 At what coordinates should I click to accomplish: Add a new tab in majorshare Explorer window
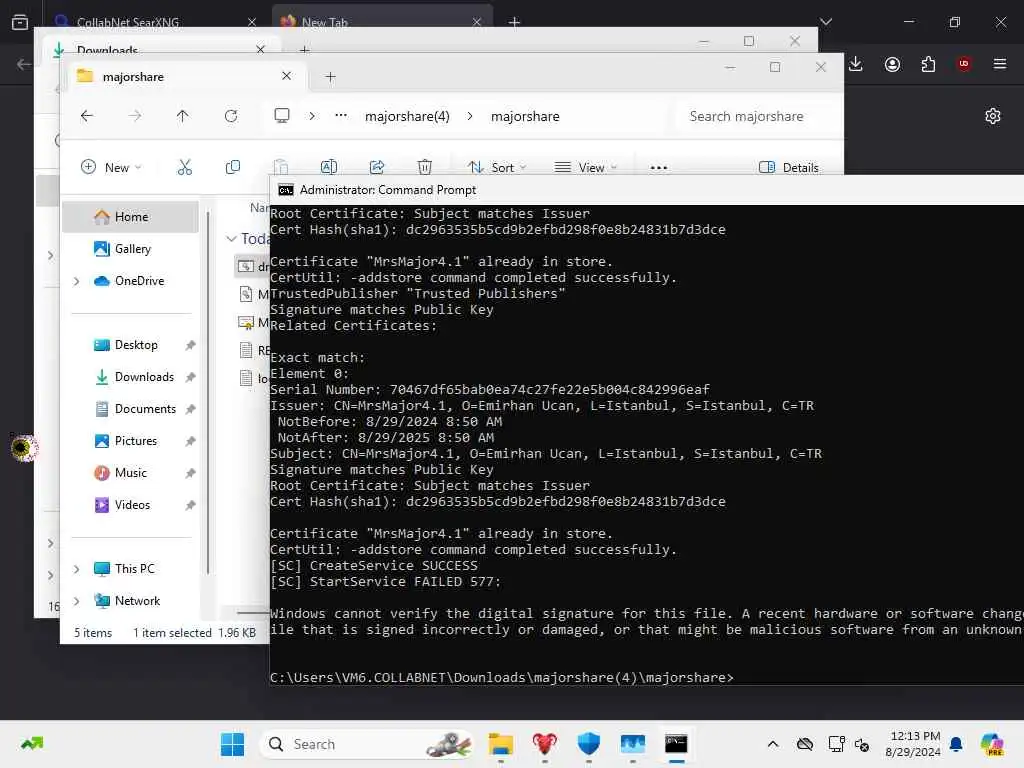[x=330, y=76]
